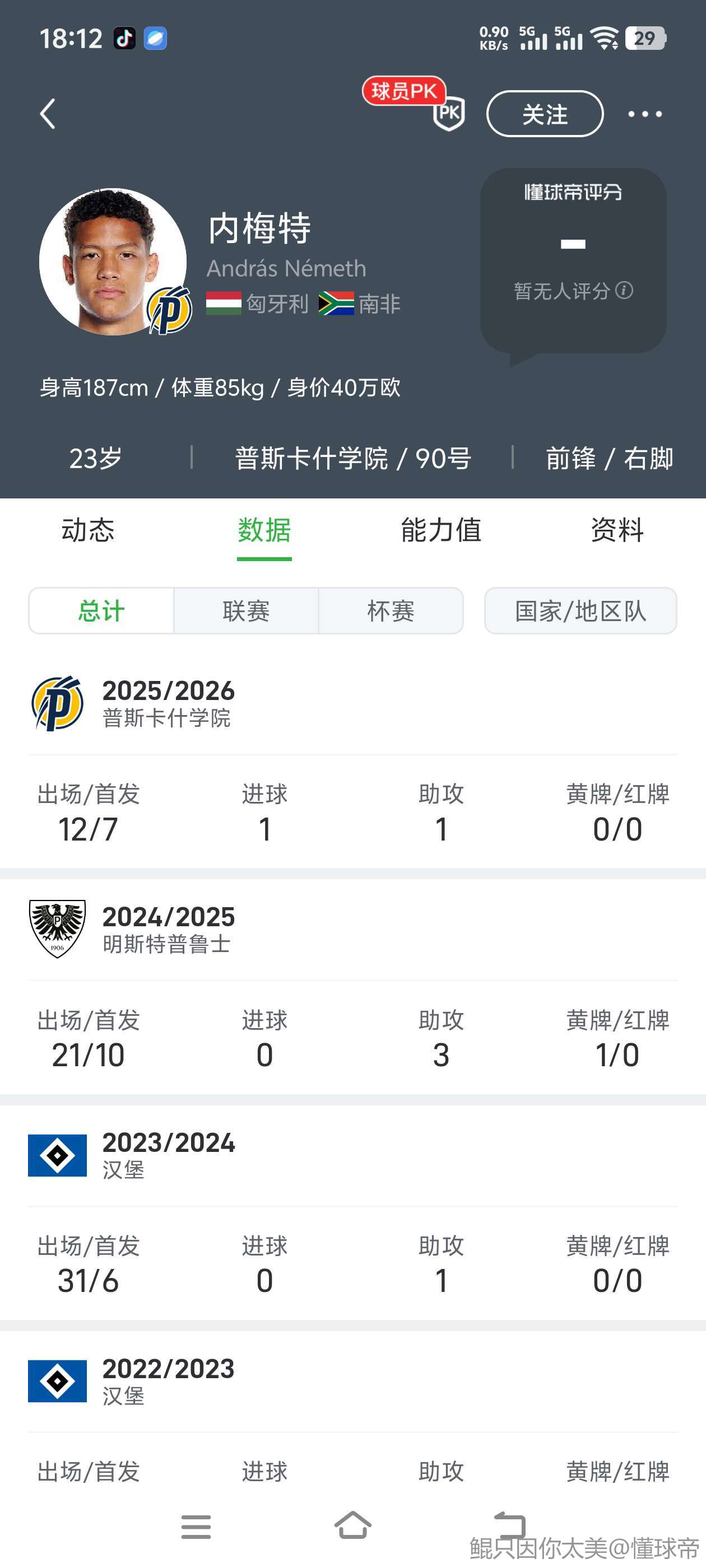Viewport: 706px width, 1568px height.
Task: Open the three-dot more options menu
Action: pos(644,114)
